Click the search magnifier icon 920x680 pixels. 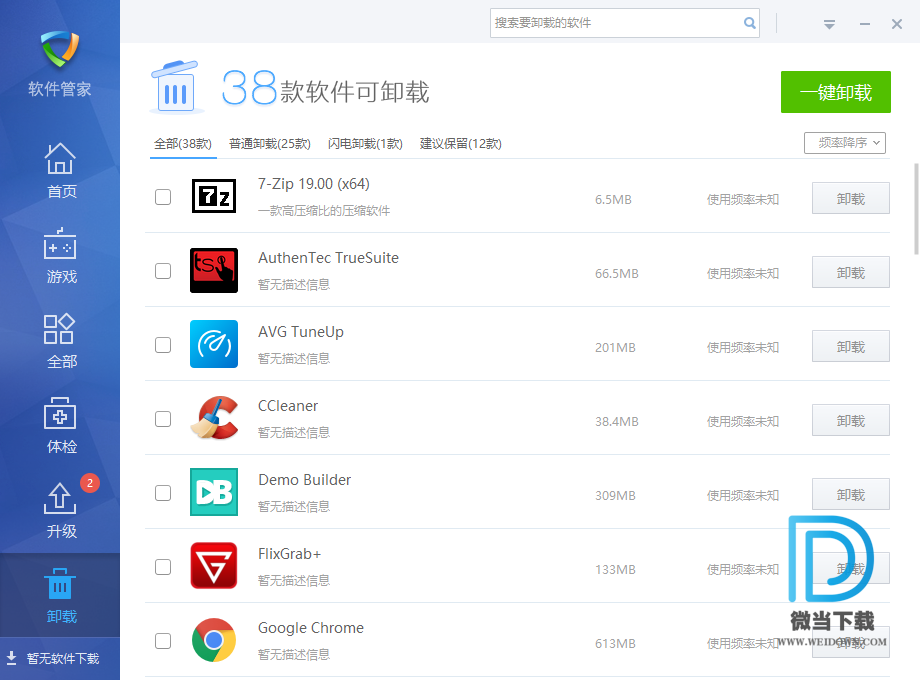749,23
